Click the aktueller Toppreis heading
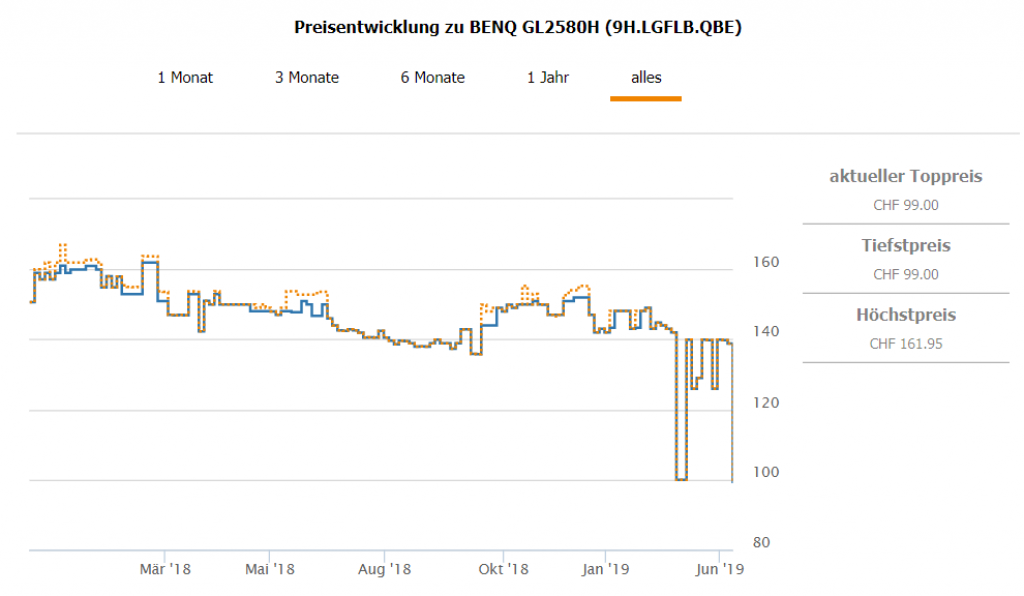Image resolution: width=1024 pixels, height=596 pixels. 905,177
